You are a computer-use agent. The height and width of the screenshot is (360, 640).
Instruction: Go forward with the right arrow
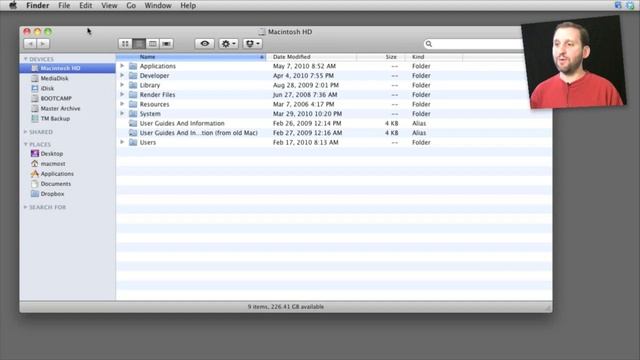click(x=43, y=44)
